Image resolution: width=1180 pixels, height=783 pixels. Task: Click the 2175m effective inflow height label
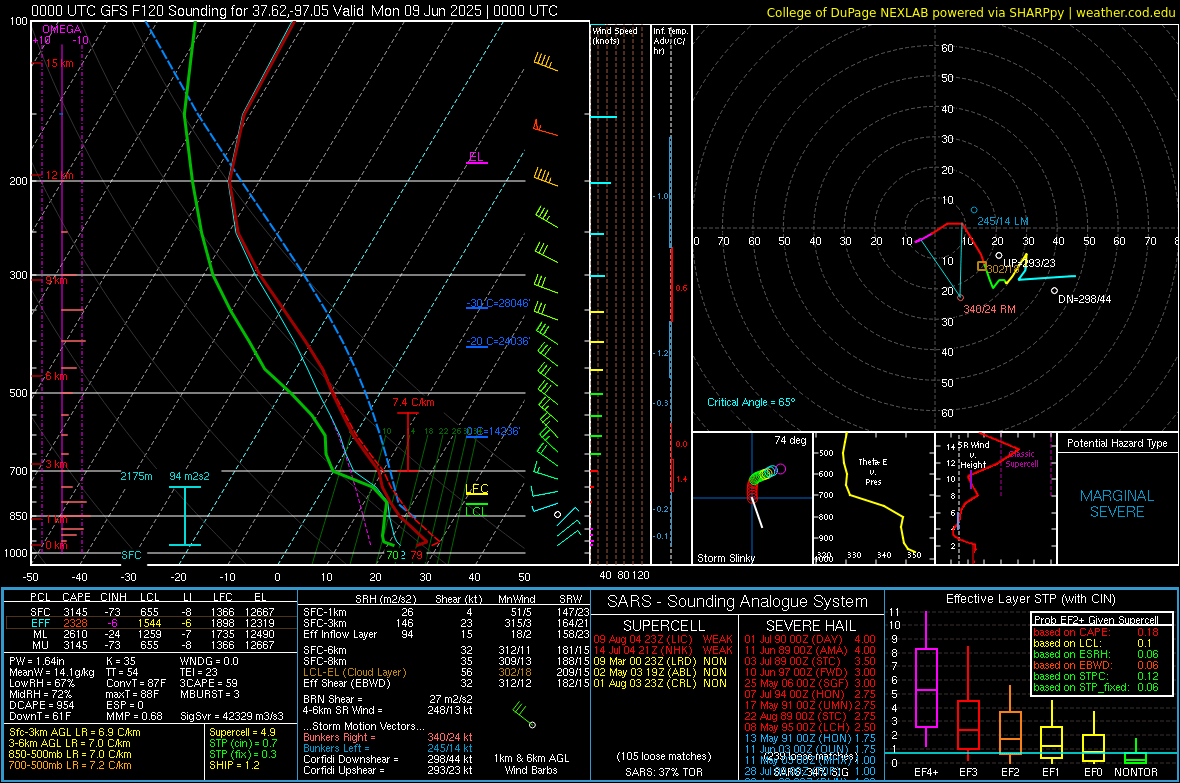tap(136, 477)
